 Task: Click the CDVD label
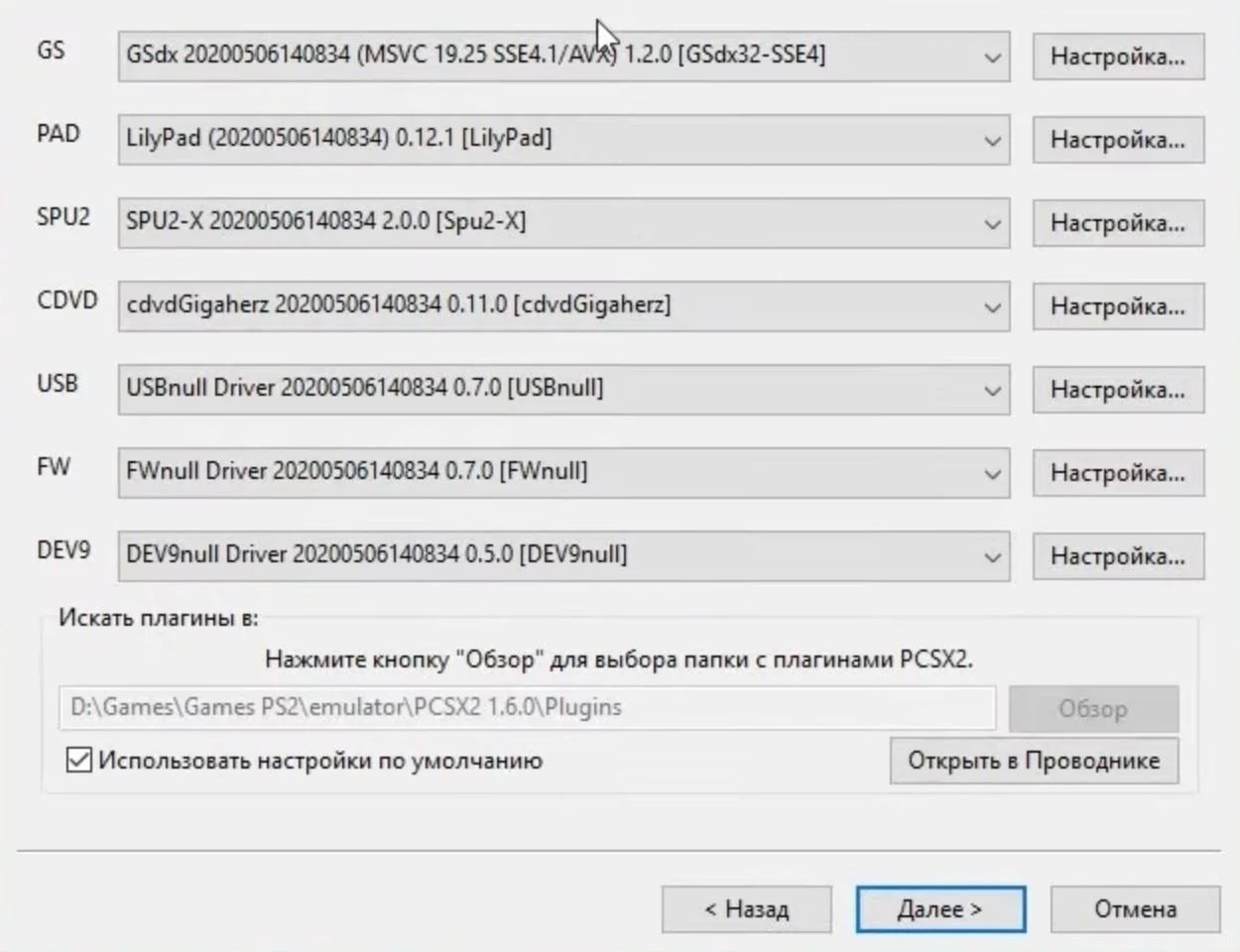(x=67, y=299)
